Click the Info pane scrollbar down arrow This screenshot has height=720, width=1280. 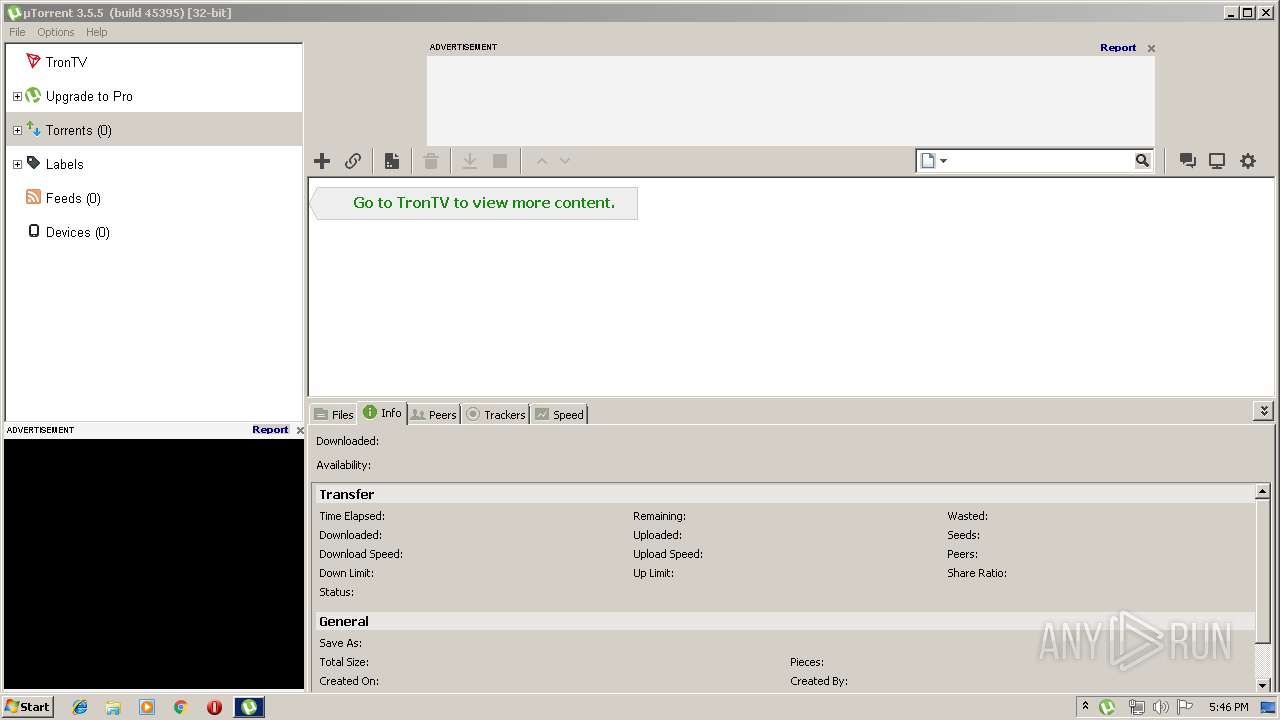(x=1263, y=685)
